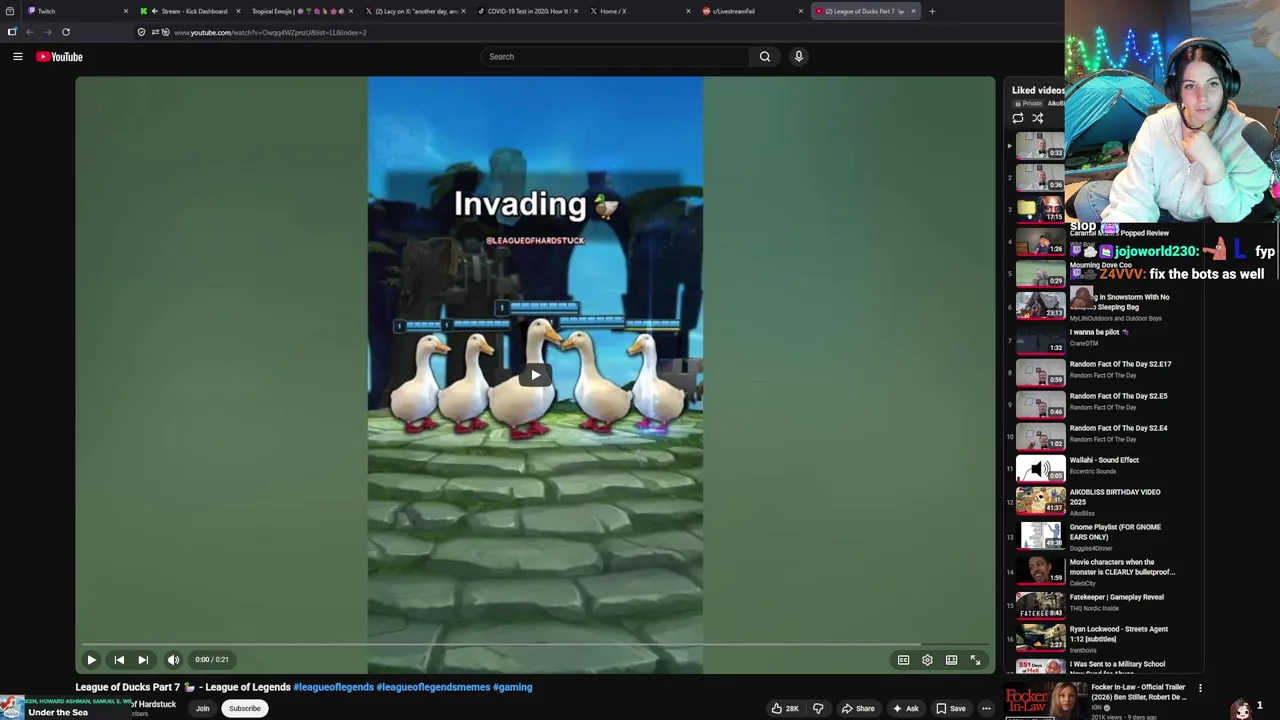Close the League of Ducks tab
The image size is (1280, 720).
[x=913, y=11]
